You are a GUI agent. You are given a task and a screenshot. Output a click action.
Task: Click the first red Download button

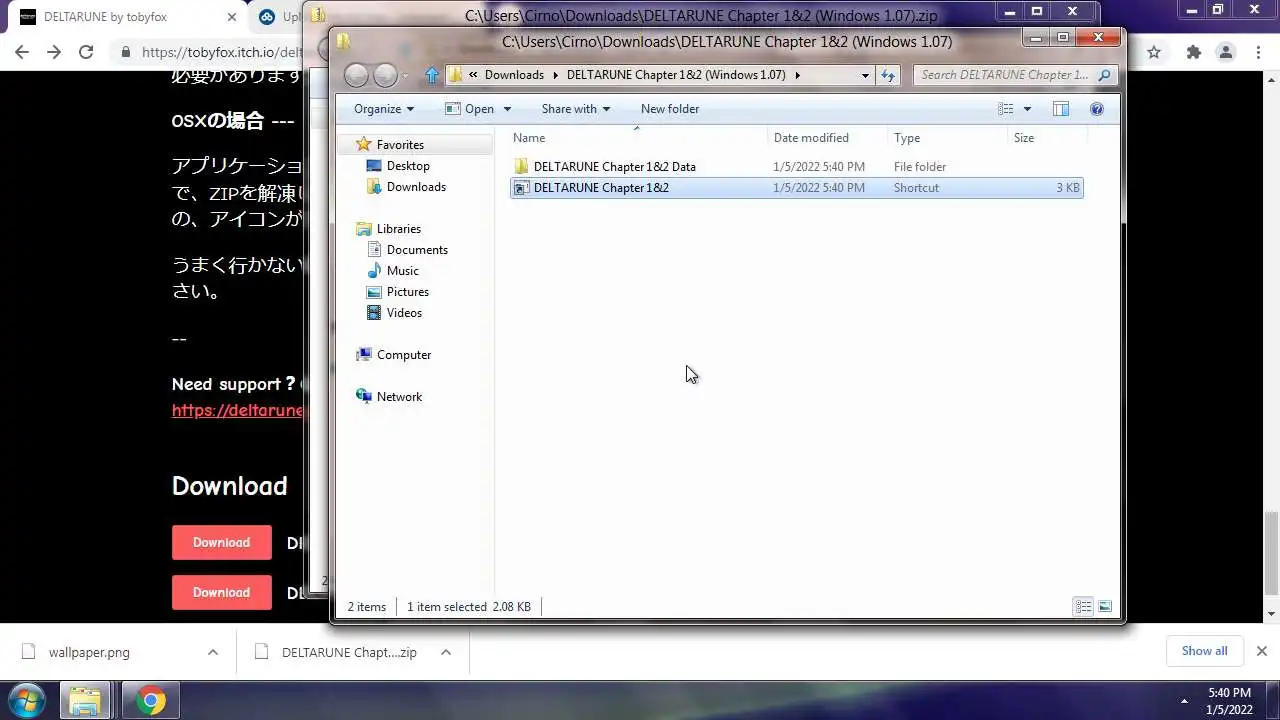tap(222, 543)
